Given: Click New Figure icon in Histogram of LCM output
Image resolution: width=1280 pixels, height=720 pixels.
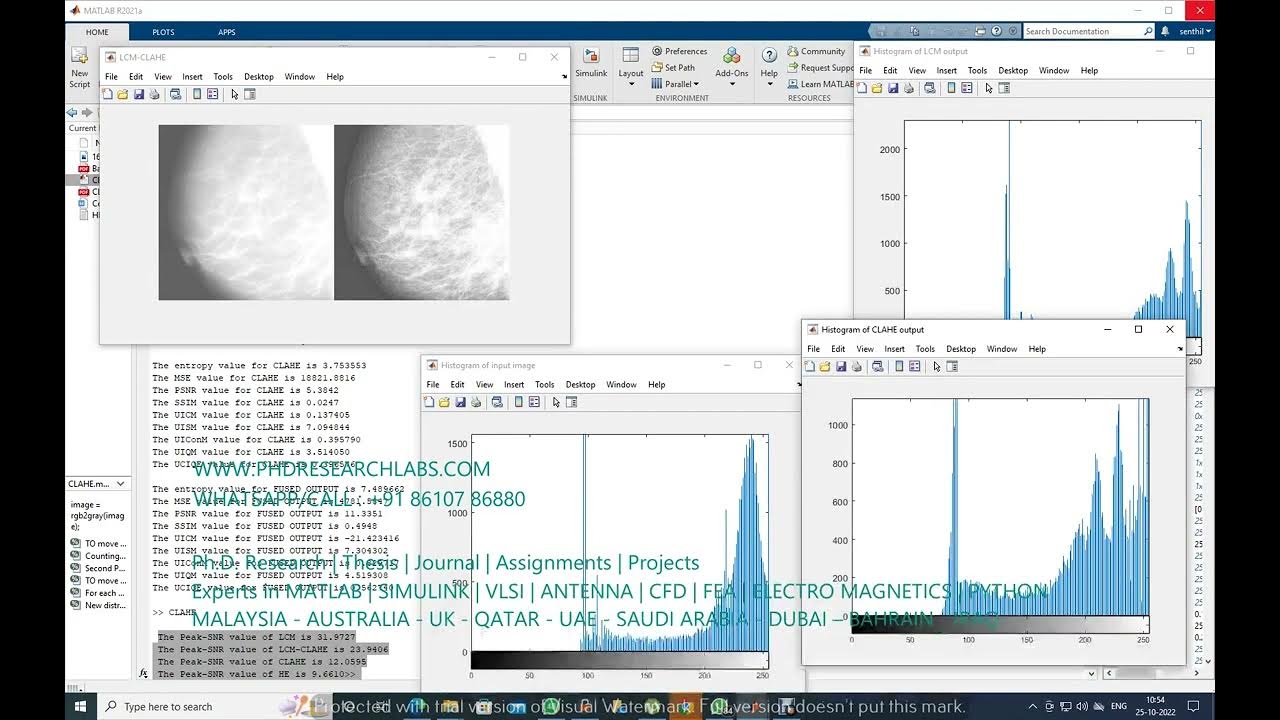Looking at the screenshot, I should [x=861, y=88].
